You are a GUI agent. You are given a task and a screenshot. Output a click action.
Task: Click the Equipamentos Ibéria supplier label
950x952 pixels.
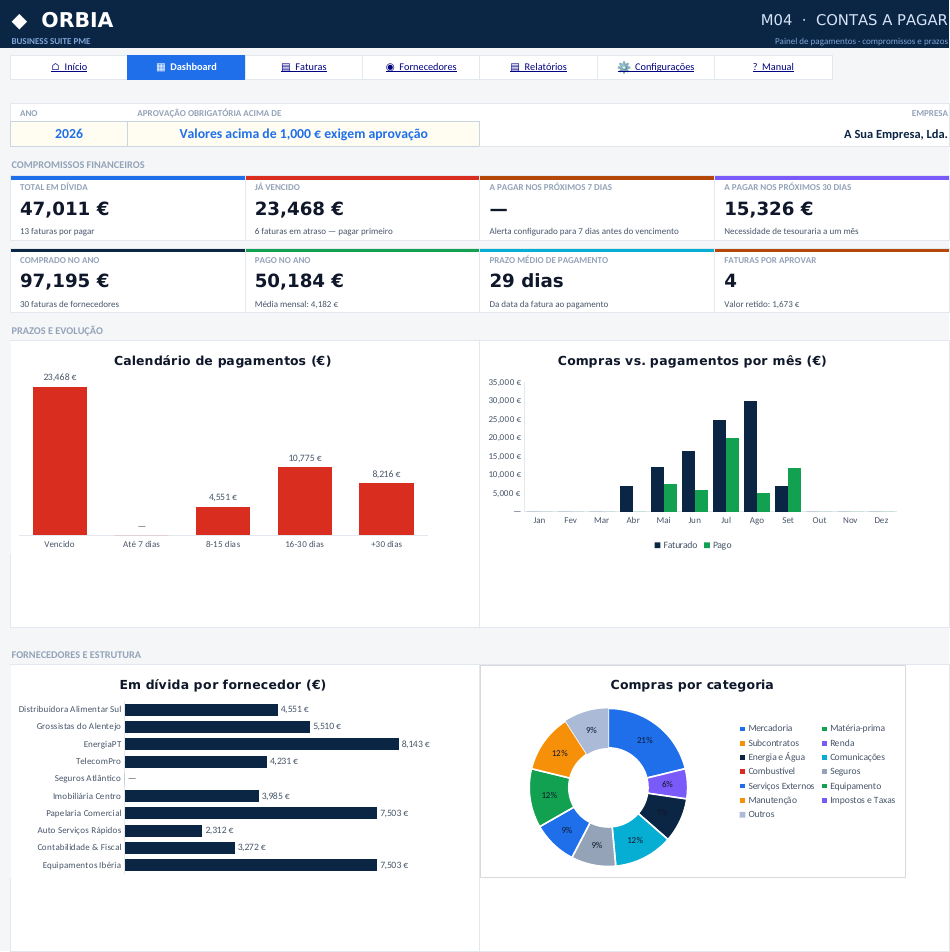point(82,865)
